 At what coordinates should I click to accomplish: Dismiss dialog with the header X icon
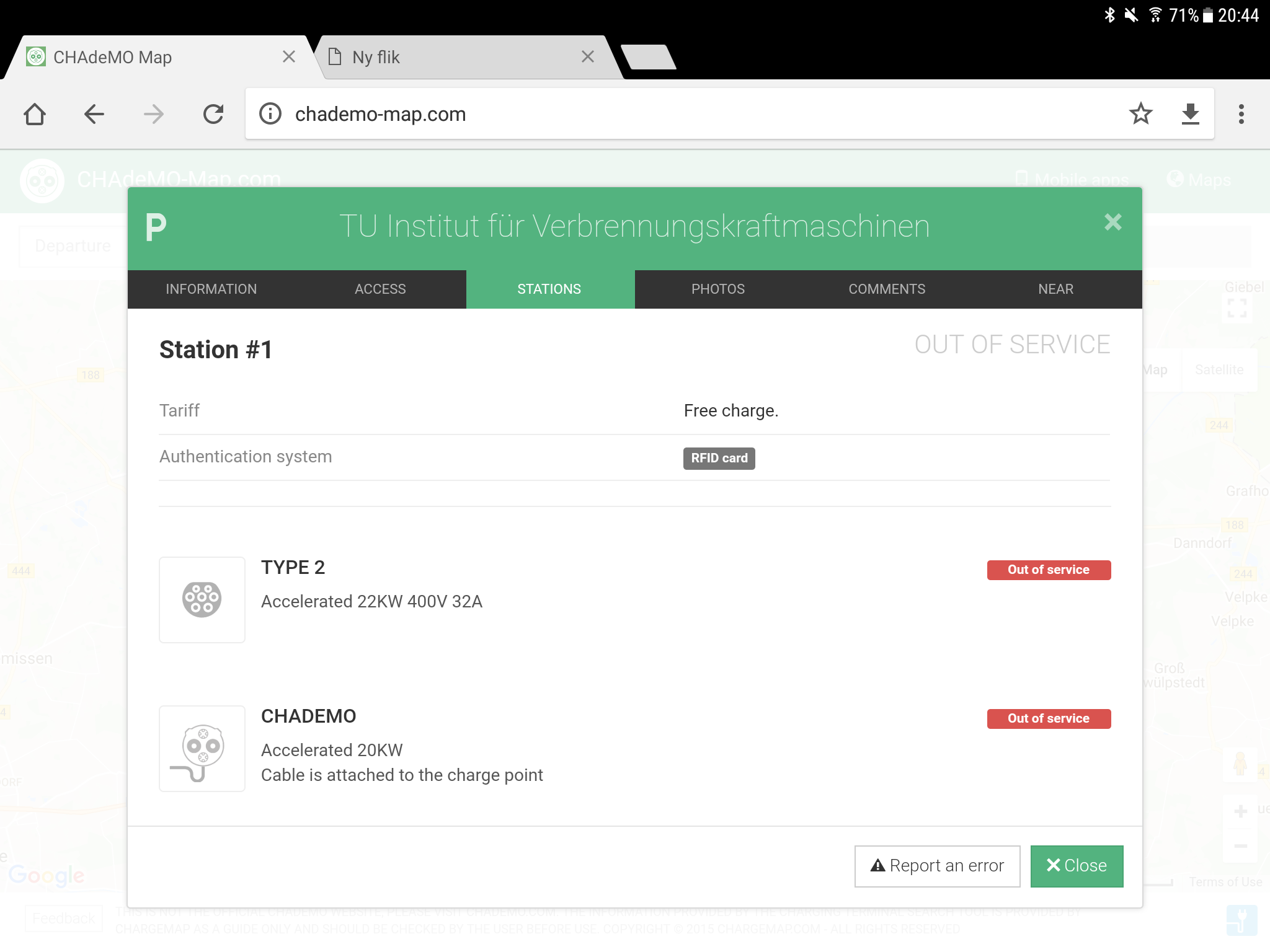[1112, 223]
